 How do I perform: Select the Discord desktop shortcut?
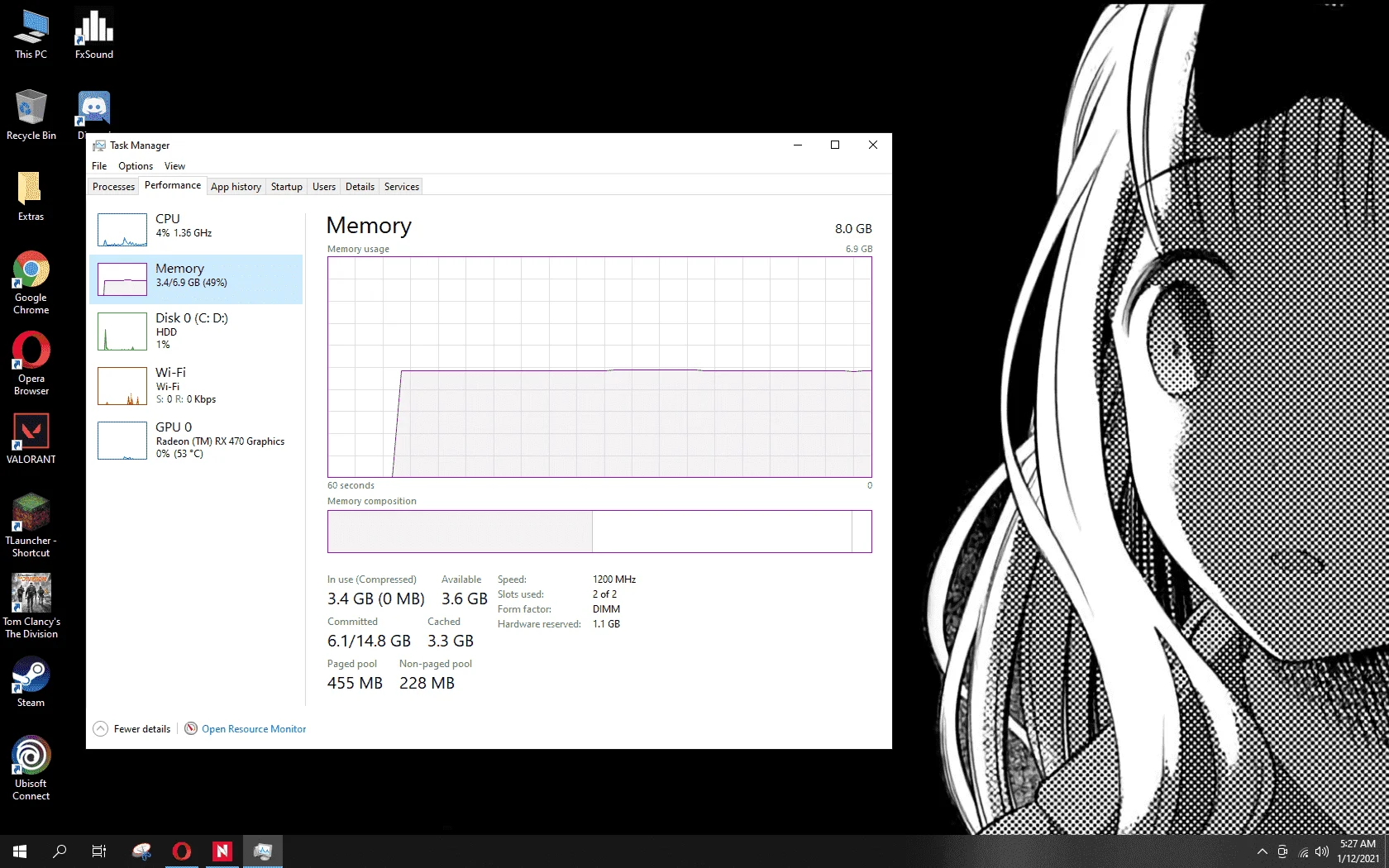pos(94,110)
